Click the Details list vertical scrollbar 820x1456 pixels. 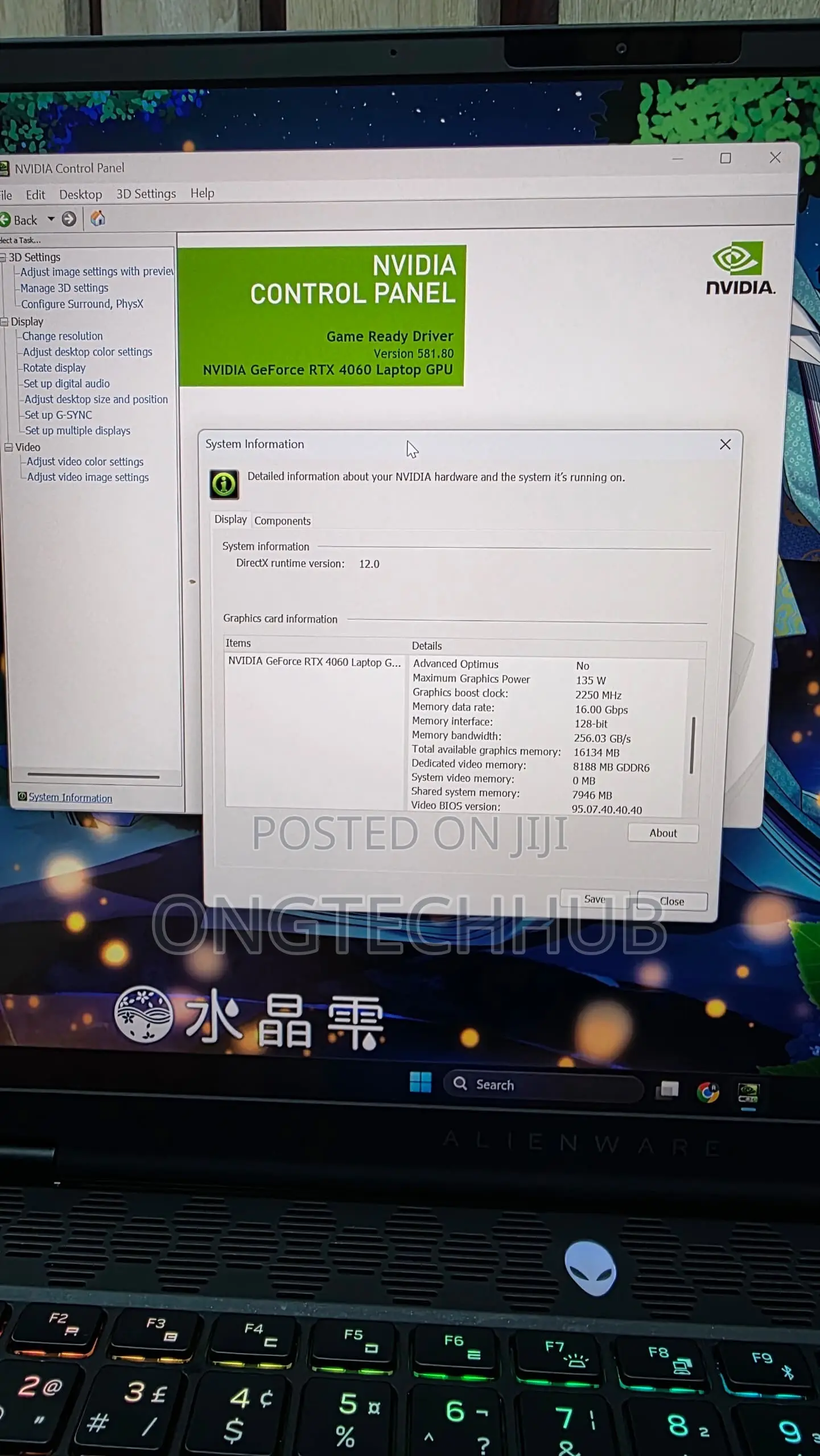693,745
